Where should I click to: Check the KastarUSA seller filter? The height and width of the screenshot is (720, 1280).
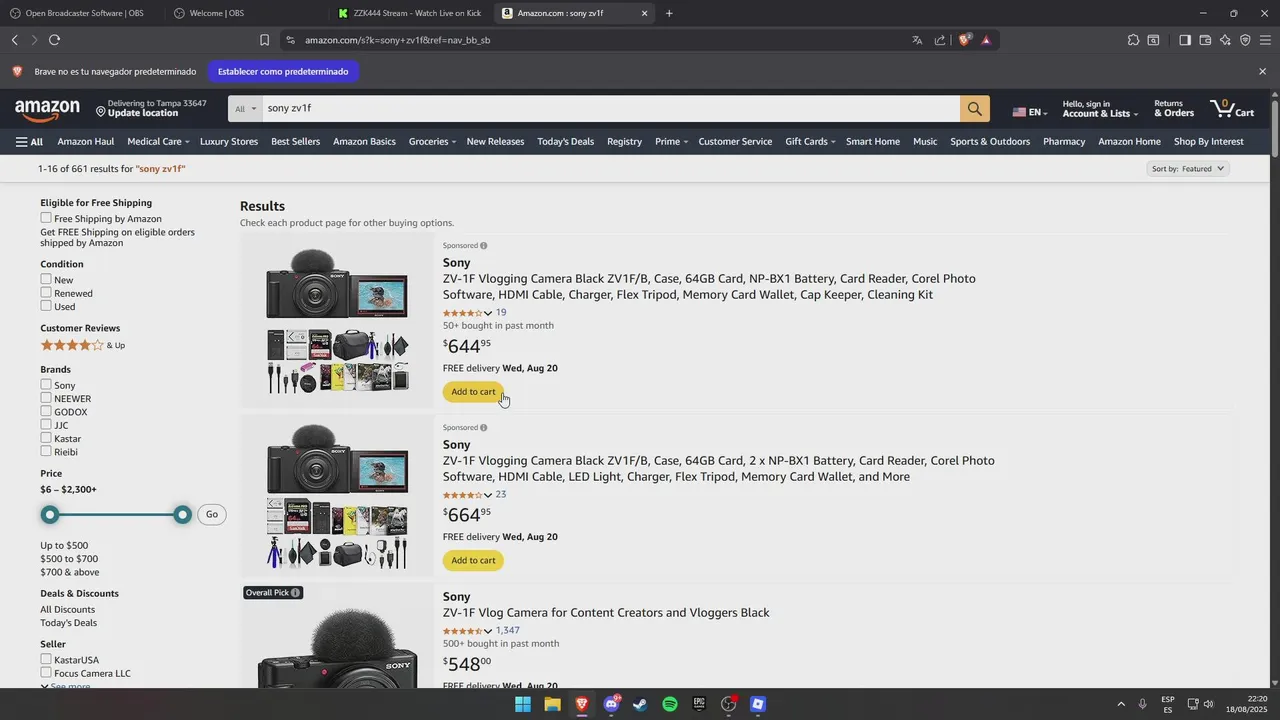(x=46, y=659)
